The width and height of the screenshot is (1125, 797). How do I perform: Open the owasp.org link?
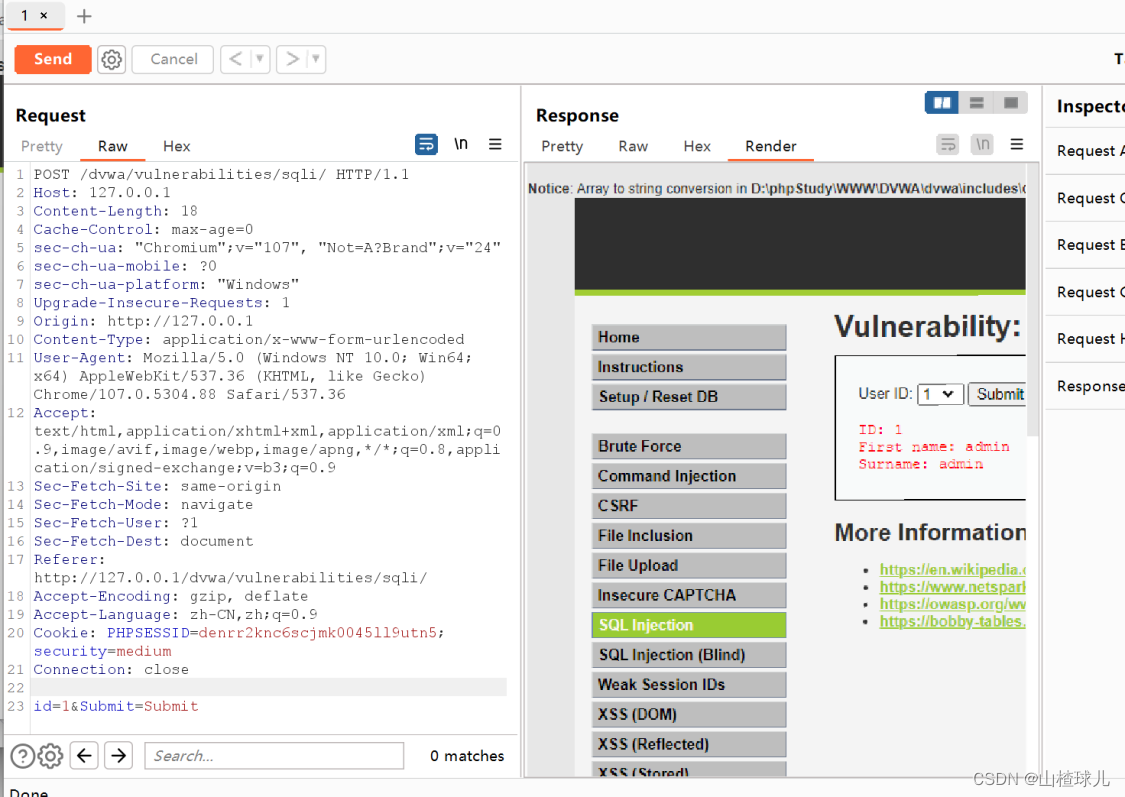point(953,604)
